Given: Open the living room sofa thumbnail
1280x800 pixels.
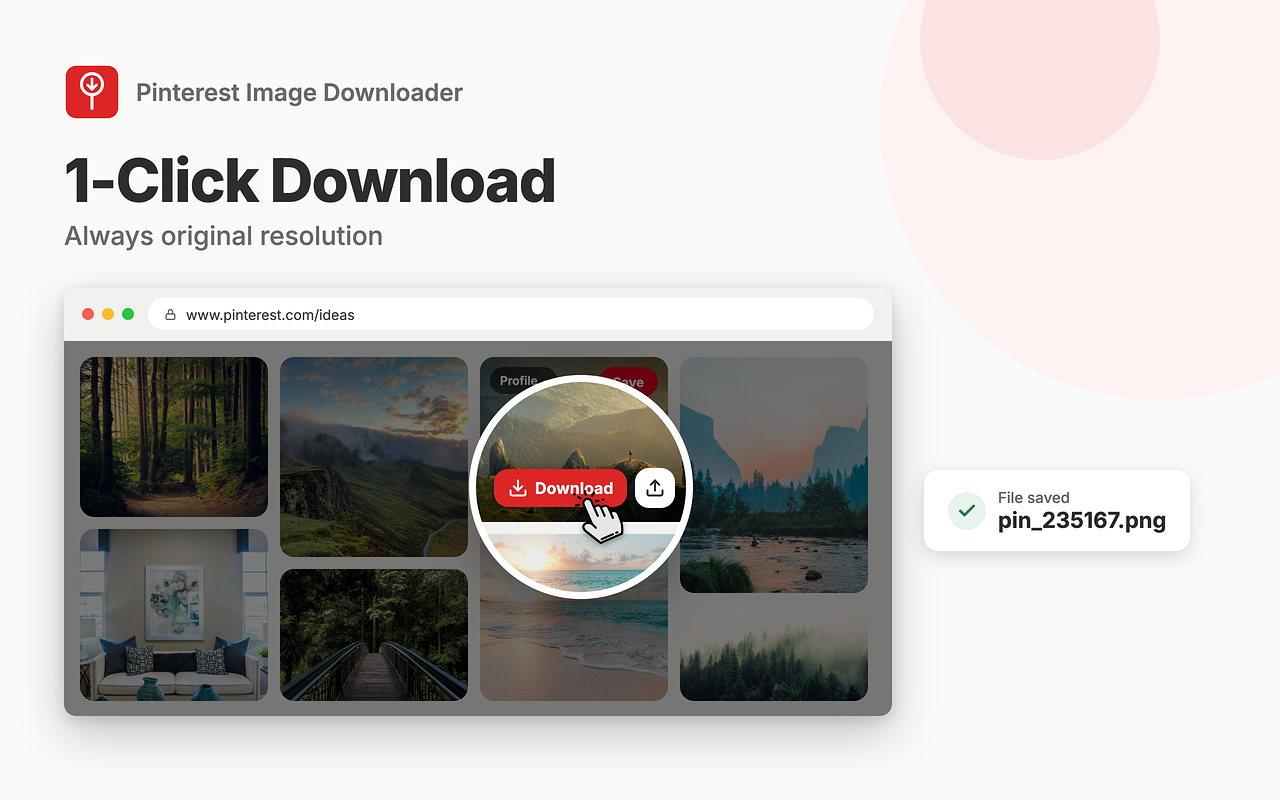Looking at the screenshot, I should point(174,615).
